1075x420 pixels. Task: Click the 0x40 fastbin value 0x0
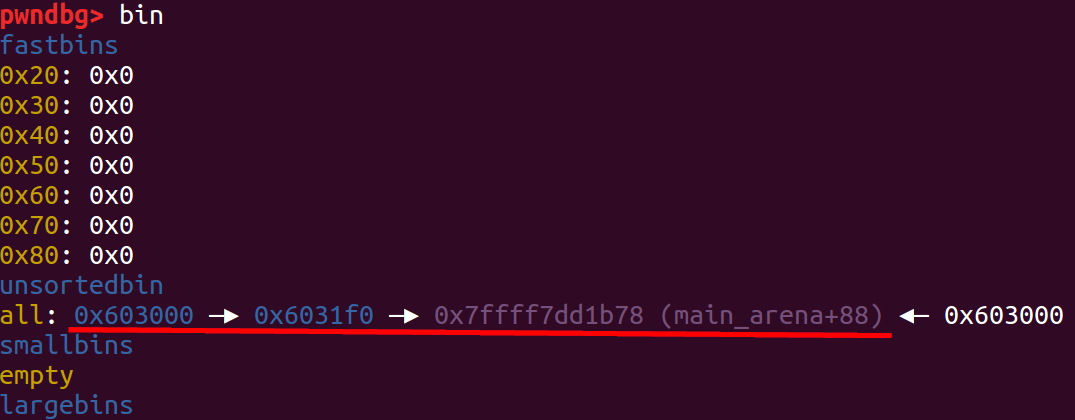point(111,136)
